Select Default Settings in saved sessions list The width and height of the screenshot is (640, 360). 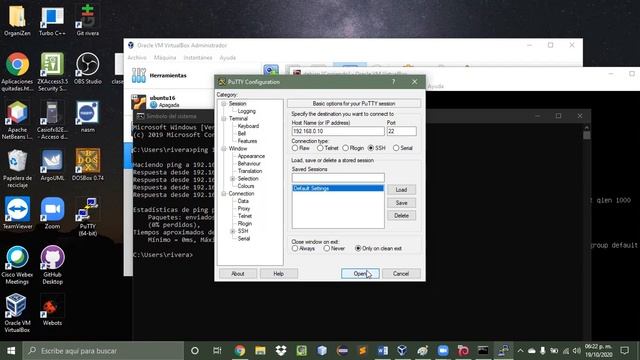[x=338, y=188]
